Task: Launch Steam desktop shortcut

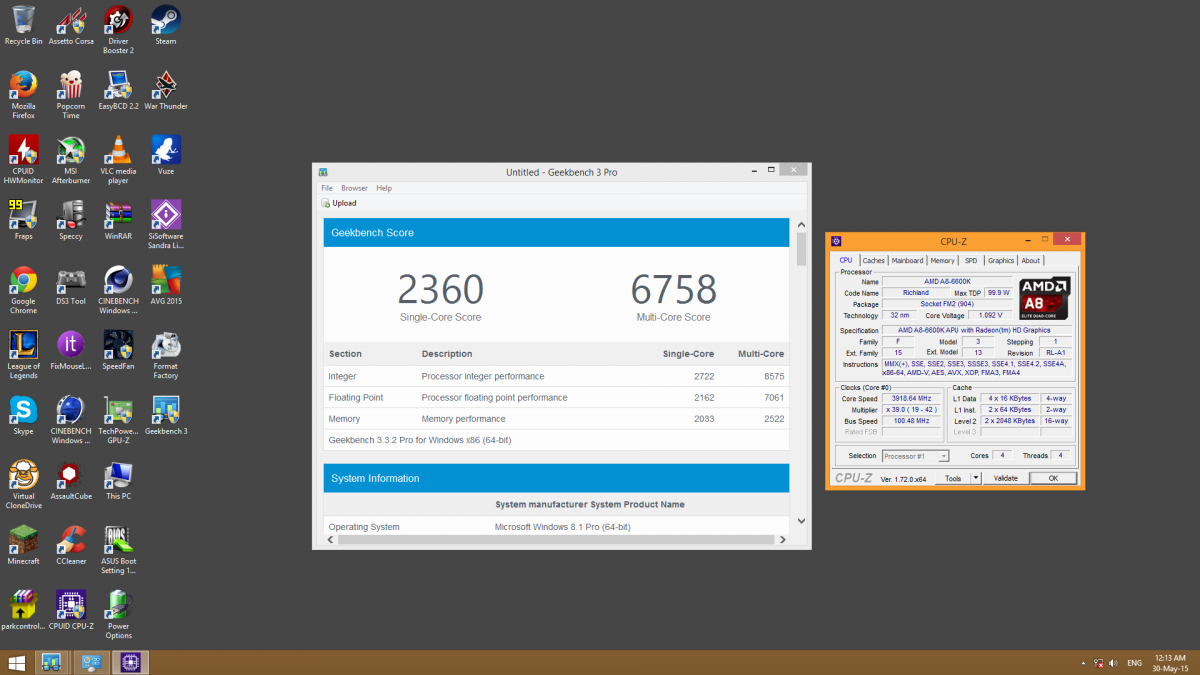Action: [166, 26]
